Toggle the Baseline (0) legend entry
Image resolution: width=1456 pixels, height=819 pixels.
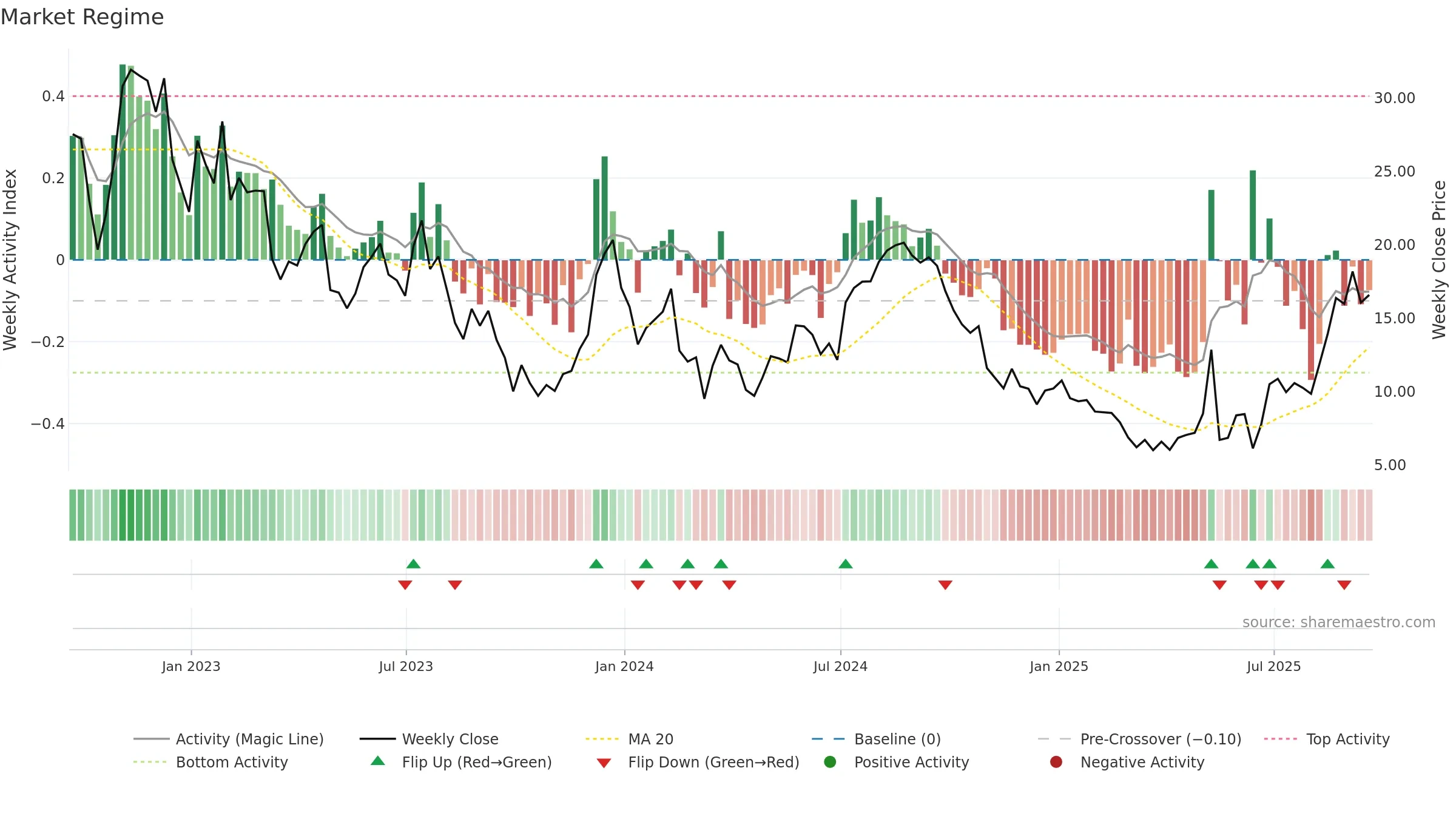(x=876, y=739)
